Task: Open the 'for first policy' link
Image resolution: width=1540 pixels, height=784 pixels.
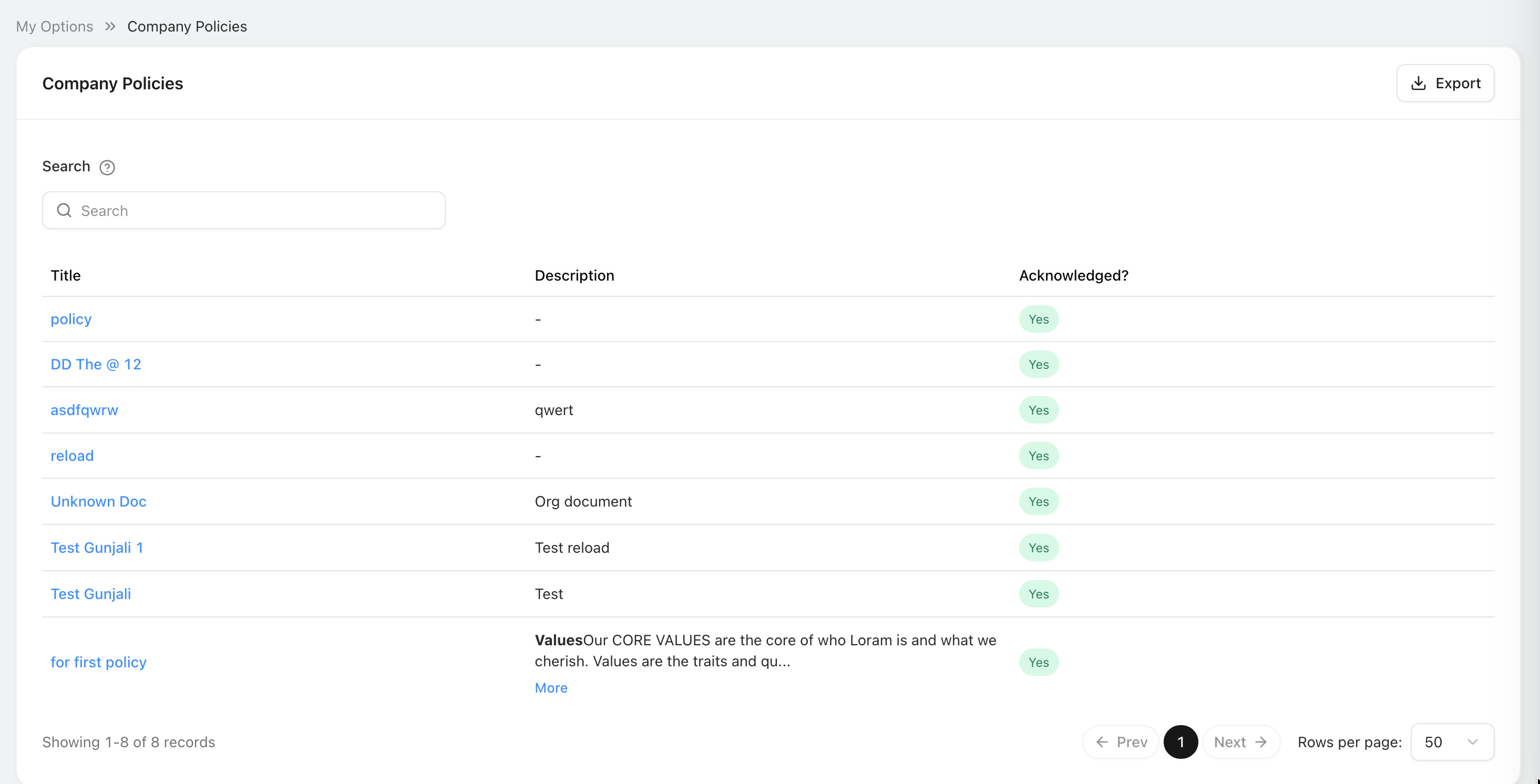Action: 99,662
